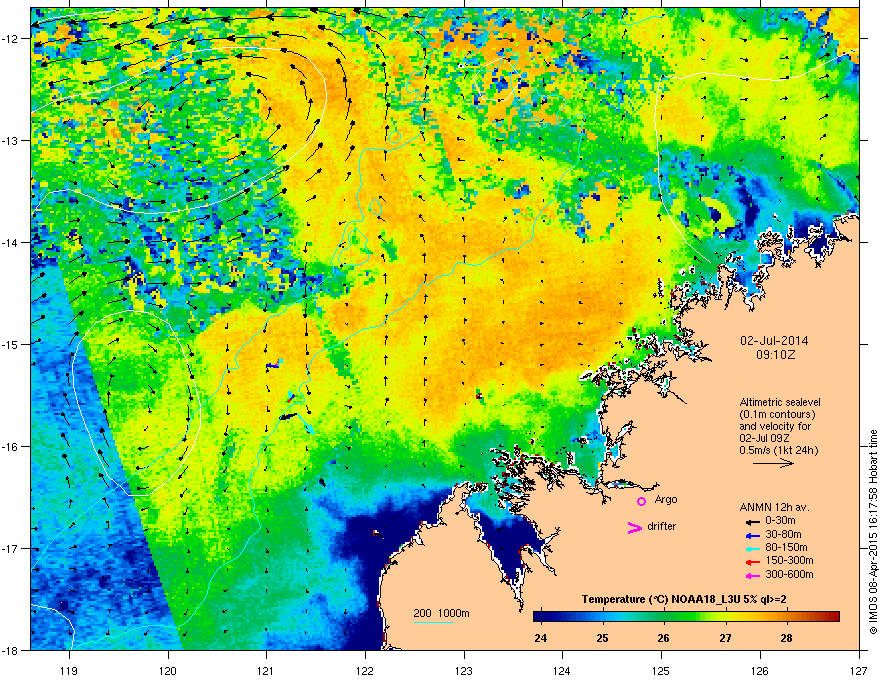
Task: Click the magenta Argo circle legend symbol
Action: pyautogui.click(x=641, y=501)
